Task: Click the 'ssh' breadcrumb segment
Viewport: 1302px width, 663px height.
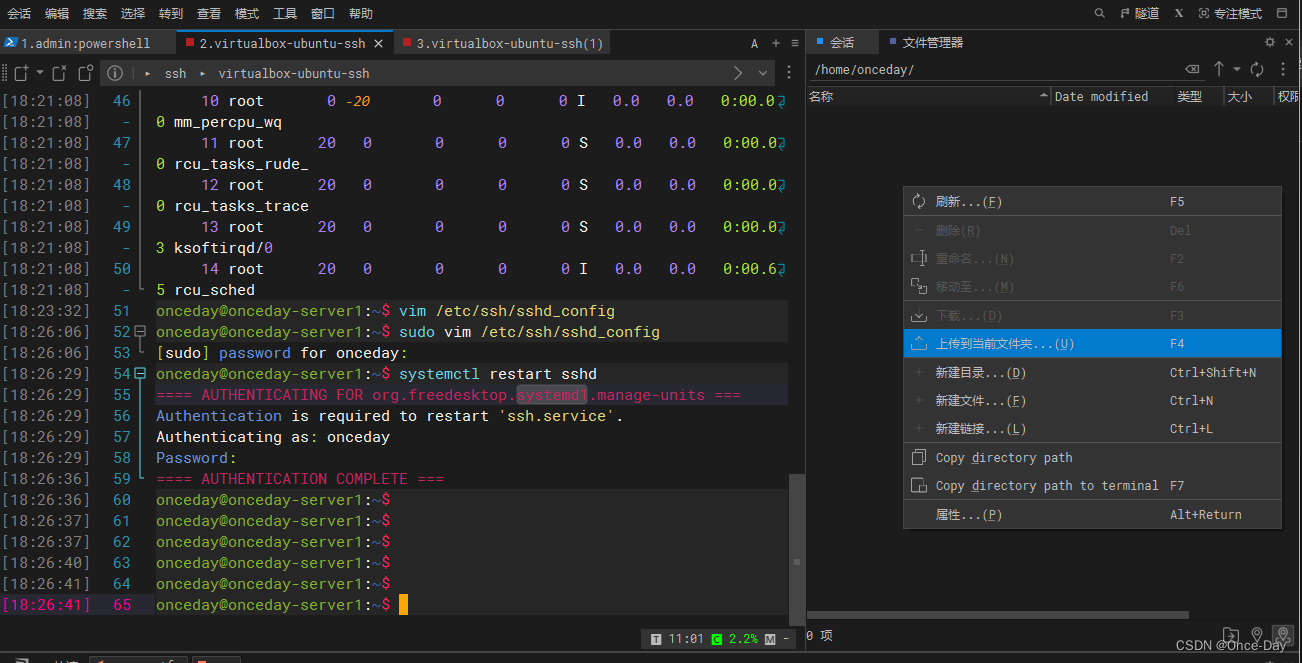Action: coord(176,74)
